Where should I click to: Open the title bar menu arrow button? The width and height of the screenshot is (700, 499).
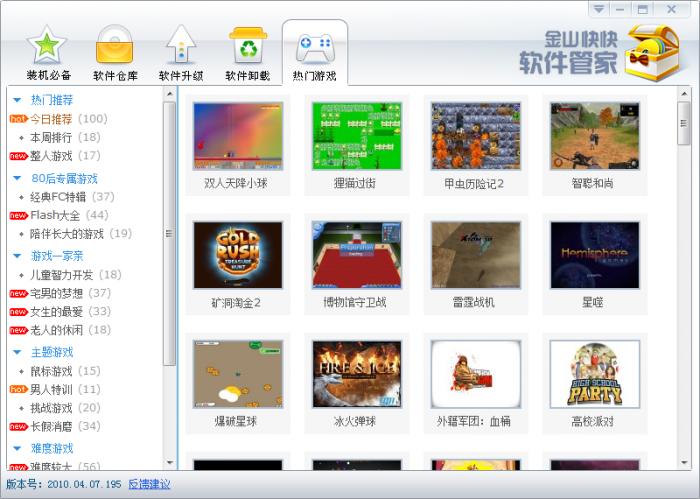tap(599, 9)
